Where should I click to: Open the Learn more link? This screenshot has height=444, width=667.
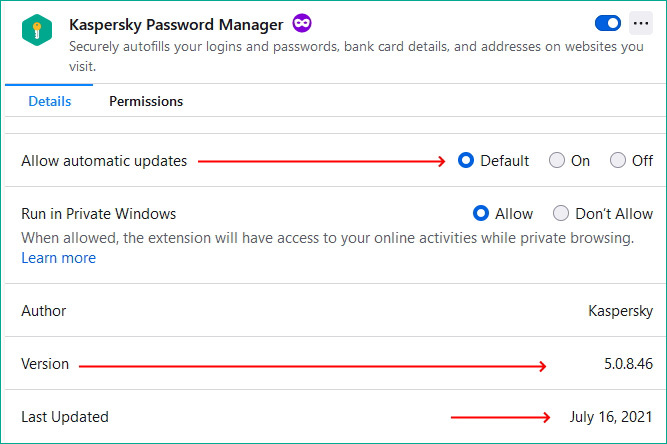point(59,258)
